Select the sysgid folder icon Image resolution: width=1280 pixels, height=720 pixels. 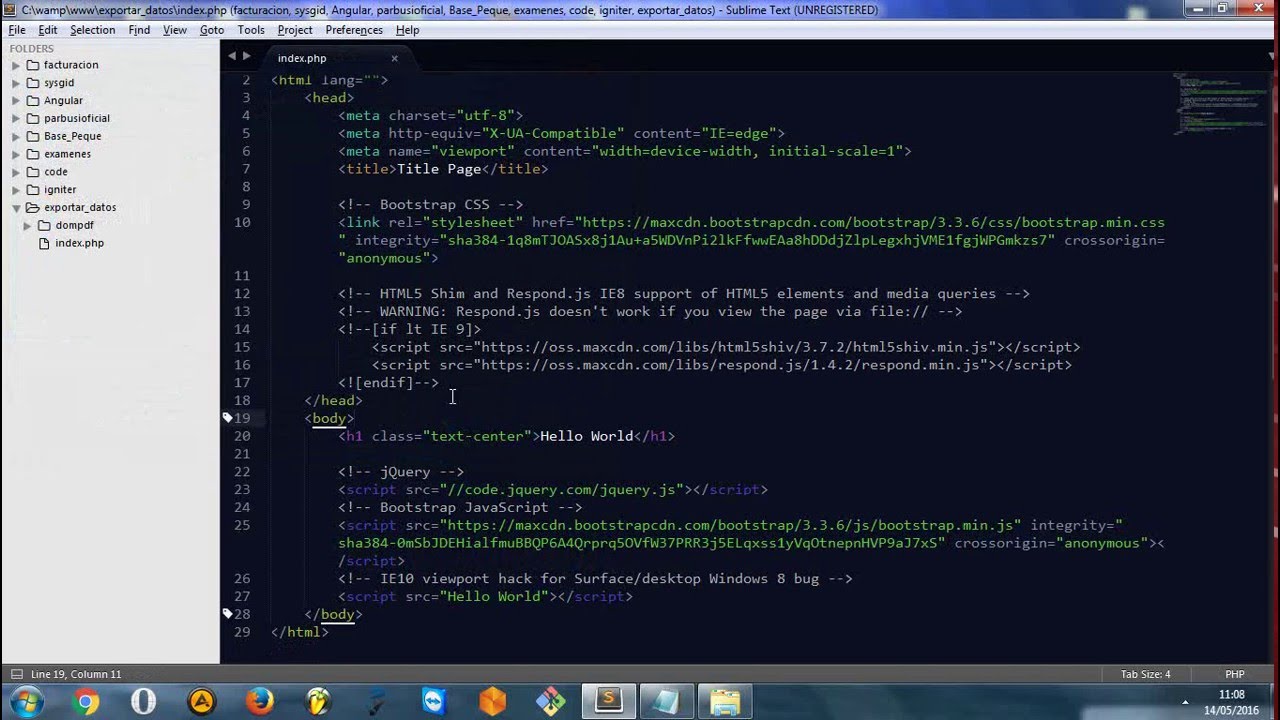33,83
